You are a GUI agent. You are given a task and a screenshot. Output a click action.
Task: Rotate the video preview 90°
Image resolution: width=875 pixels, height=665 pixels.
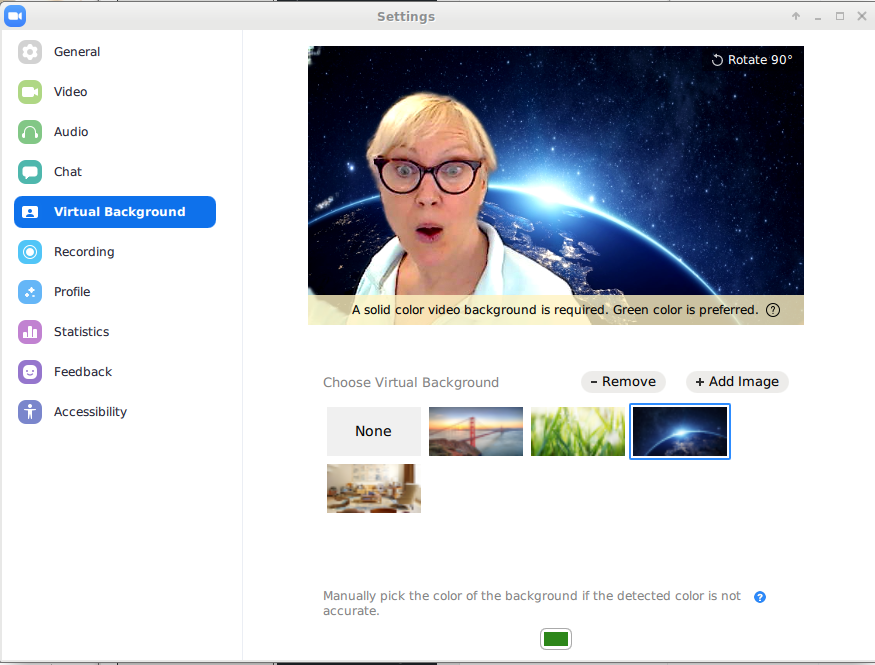751,60
